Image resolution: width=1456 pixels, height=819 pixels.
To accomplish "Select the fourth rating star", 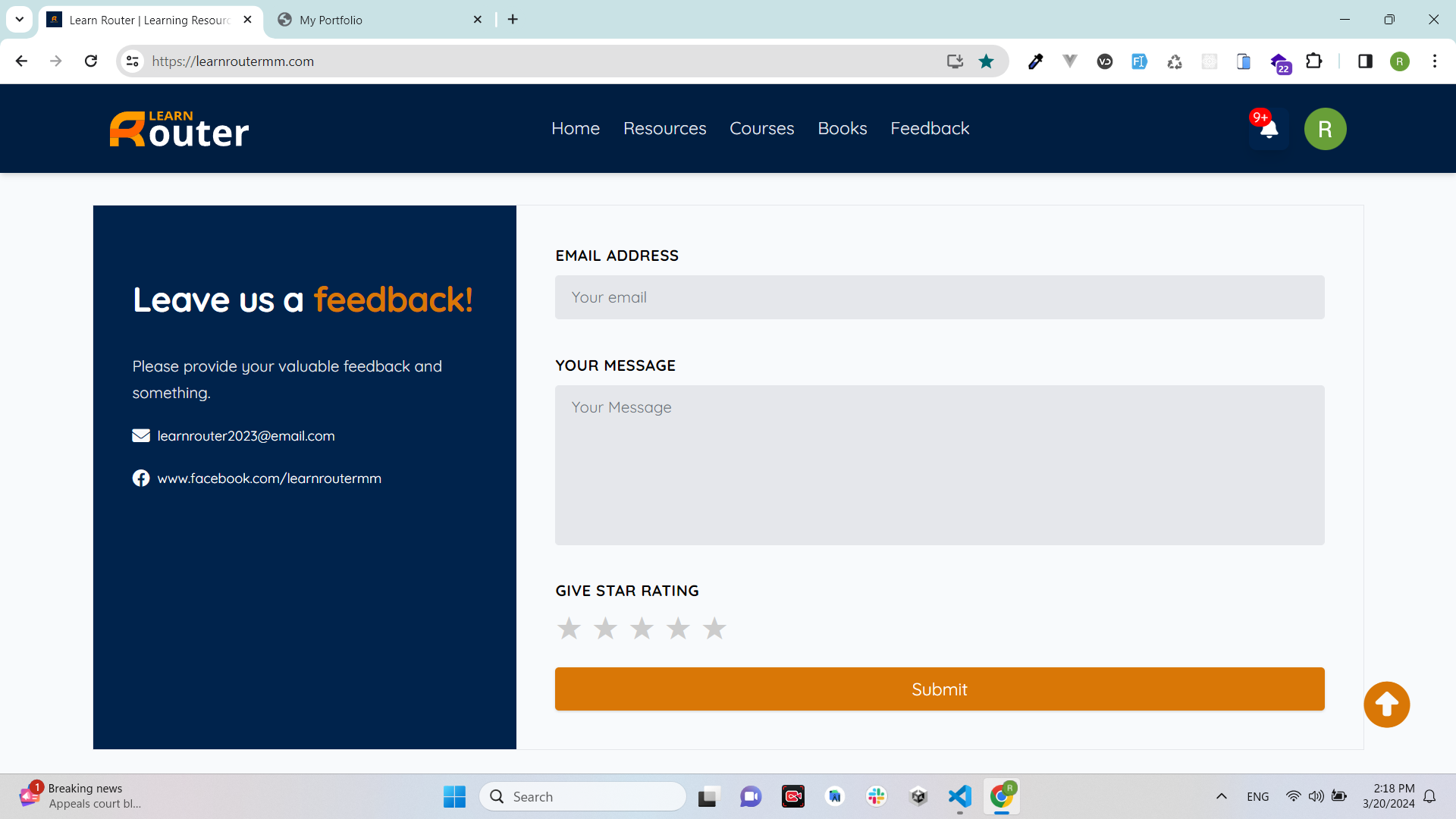I will pos(678,628).
